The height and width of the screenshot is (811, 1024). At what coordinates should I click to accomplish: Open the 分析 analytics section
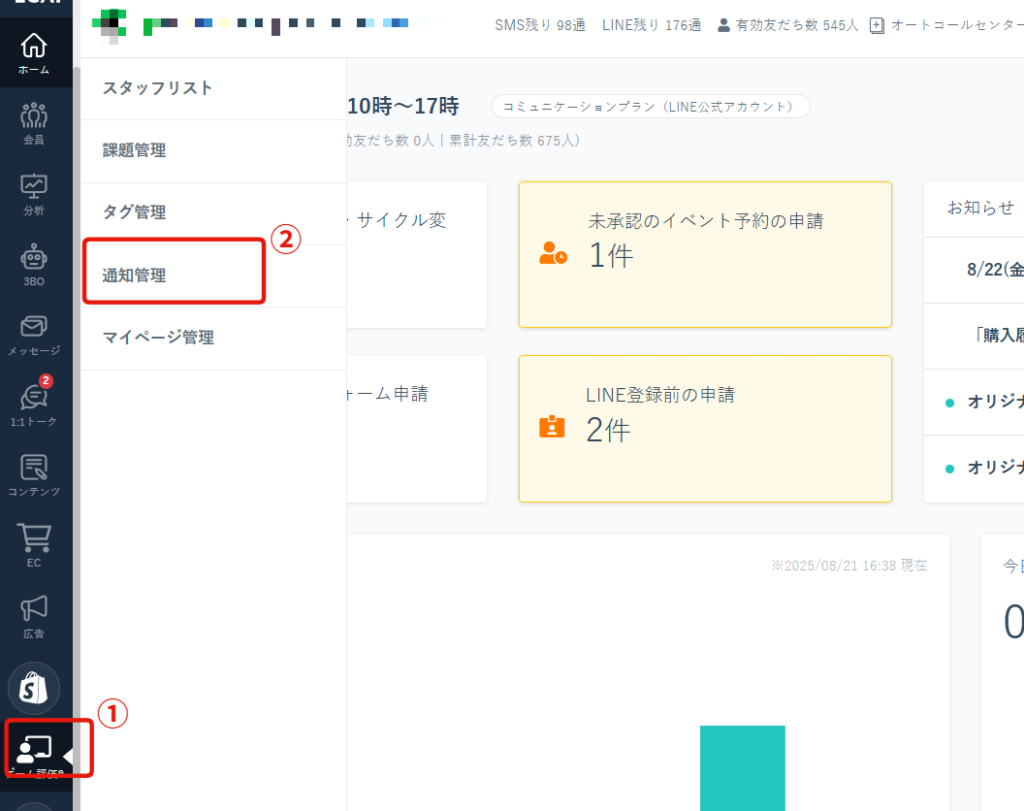[34, 194]
